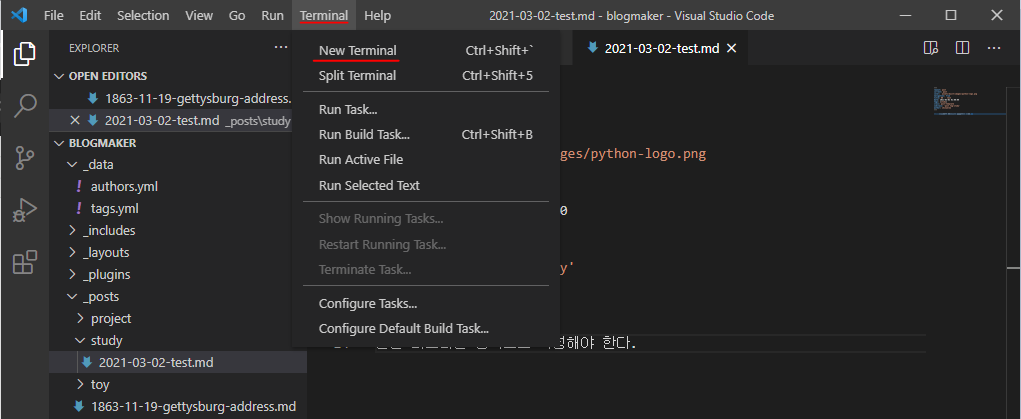Select 2021-03-02-test.md under study folder
Viewport: 1021px width, 419px height.
tap(156, 362)
